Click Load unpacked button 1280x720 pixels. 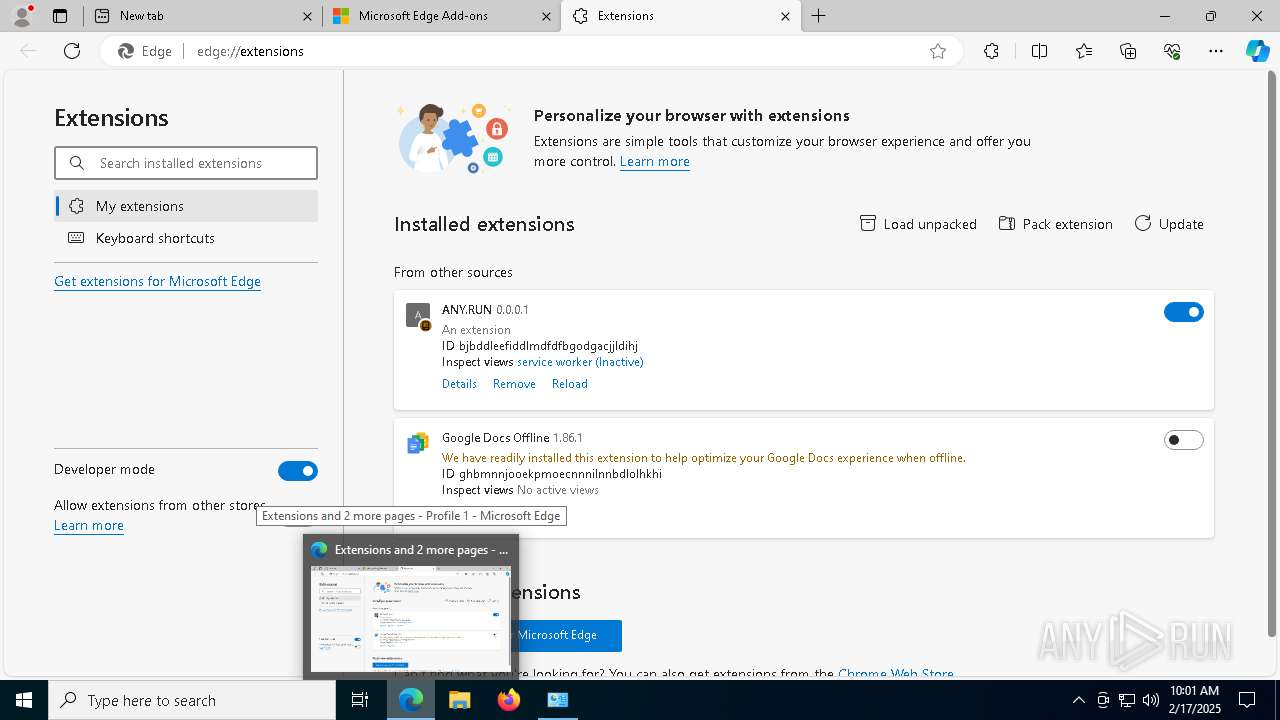click(x=918, y=224)
